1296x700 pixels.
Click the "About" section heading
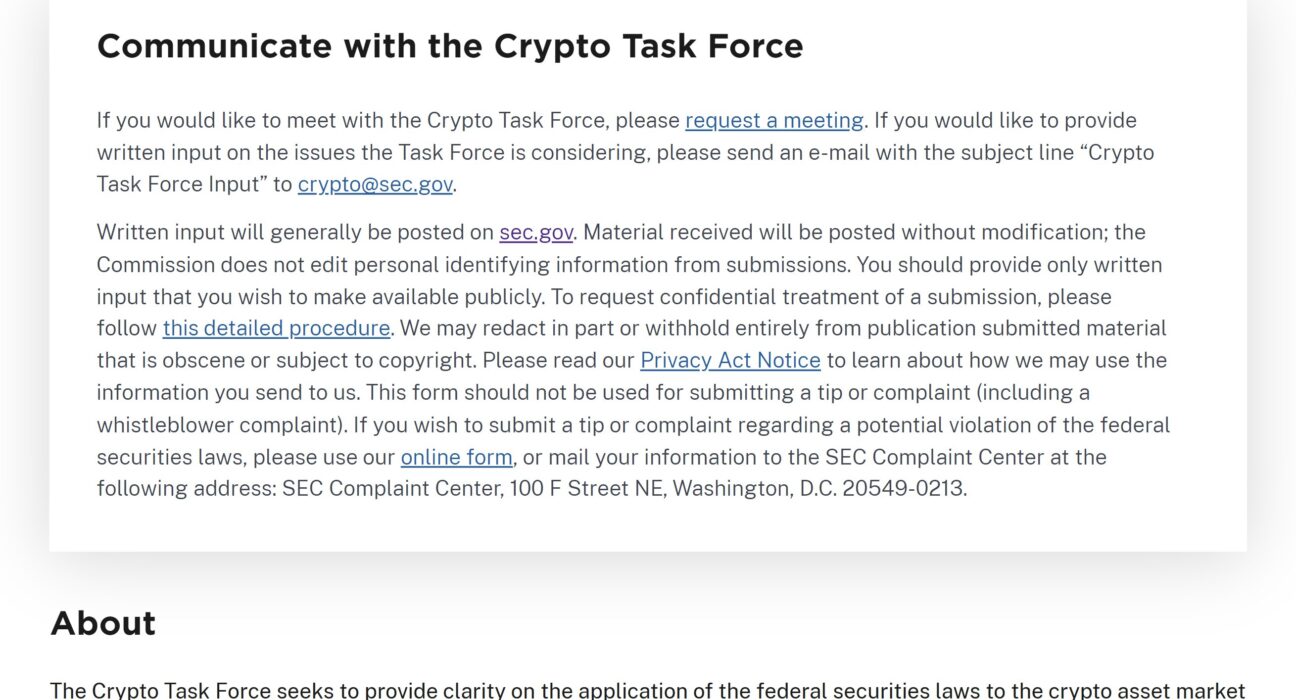click(x=103, y=623)
